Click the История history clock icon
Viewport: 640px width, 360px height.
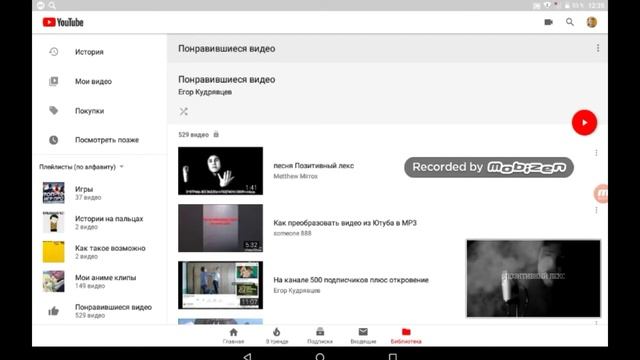[x=53, y=52]
